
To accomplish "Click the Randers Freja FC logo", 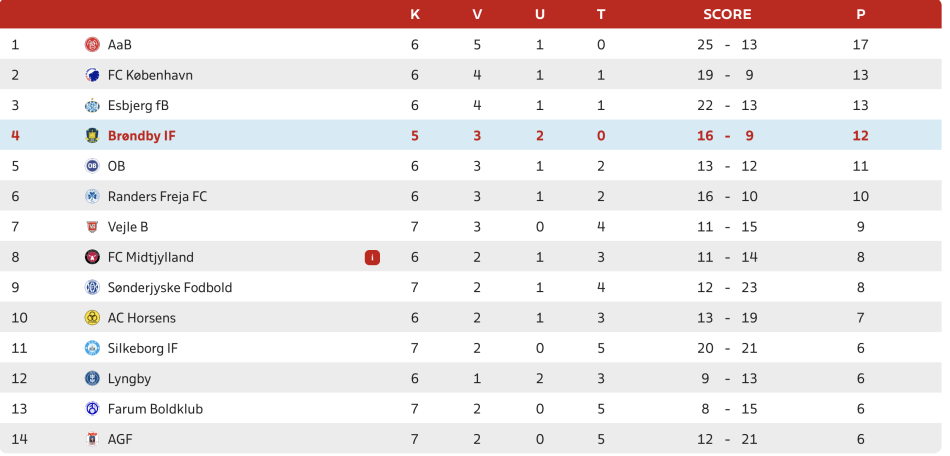I will 92,197.
